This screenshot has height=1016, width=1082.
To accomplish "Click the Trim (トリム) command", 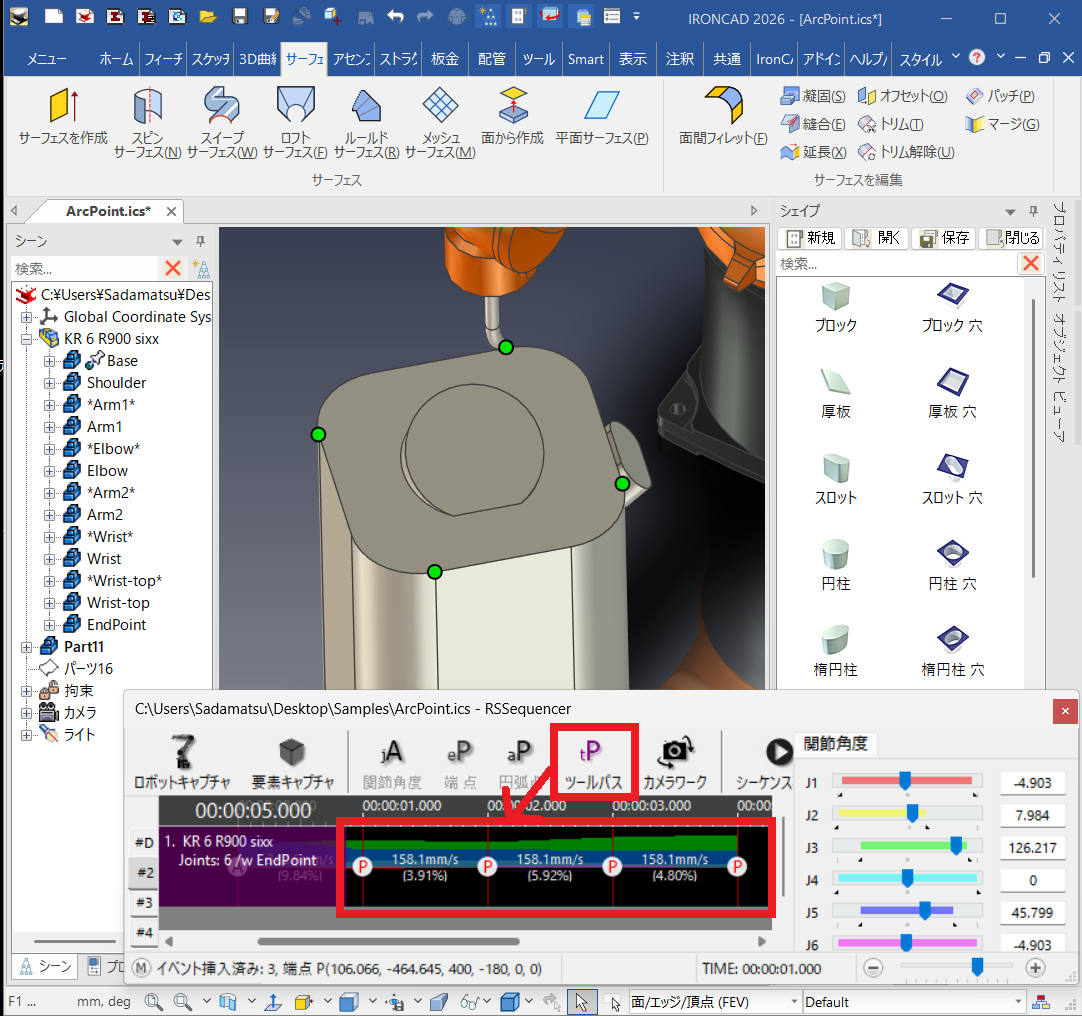I will (890, 124).
